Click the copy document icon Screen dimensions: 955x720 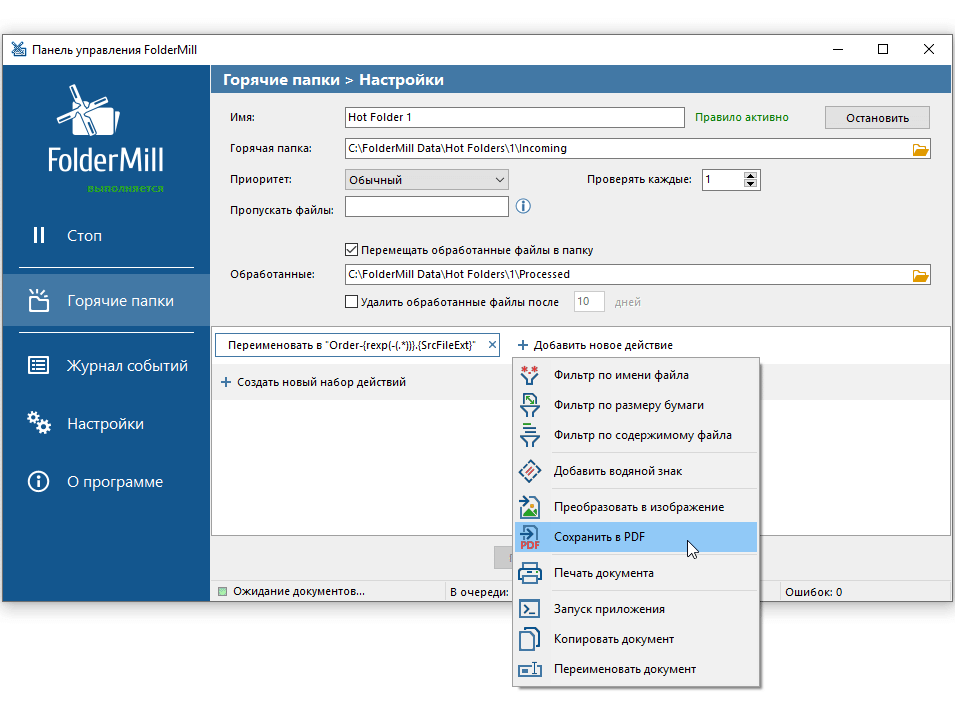(529, 639)
